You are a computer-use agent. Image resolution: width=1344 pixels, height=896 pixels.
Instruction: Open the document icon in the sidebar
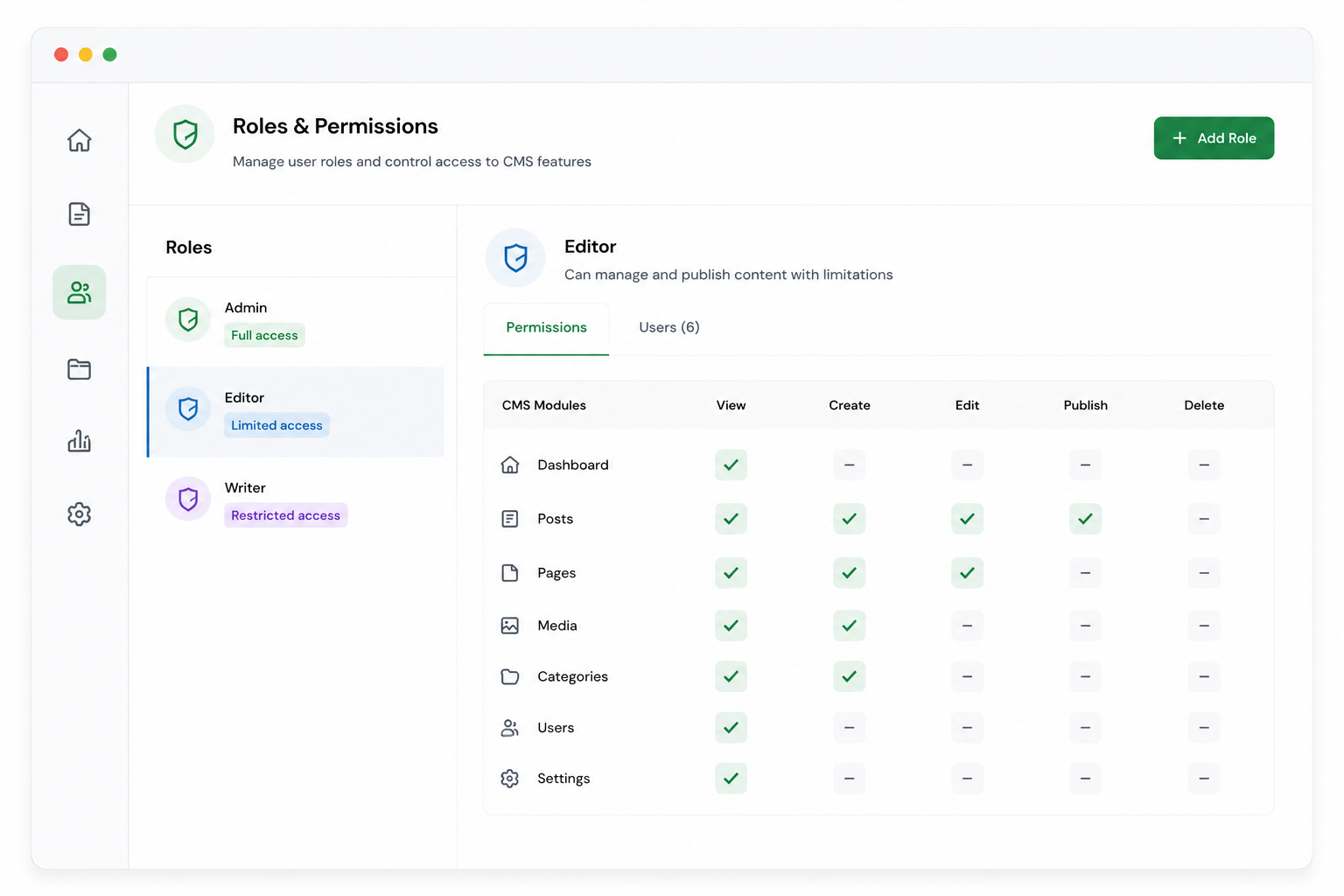point(79,214)
